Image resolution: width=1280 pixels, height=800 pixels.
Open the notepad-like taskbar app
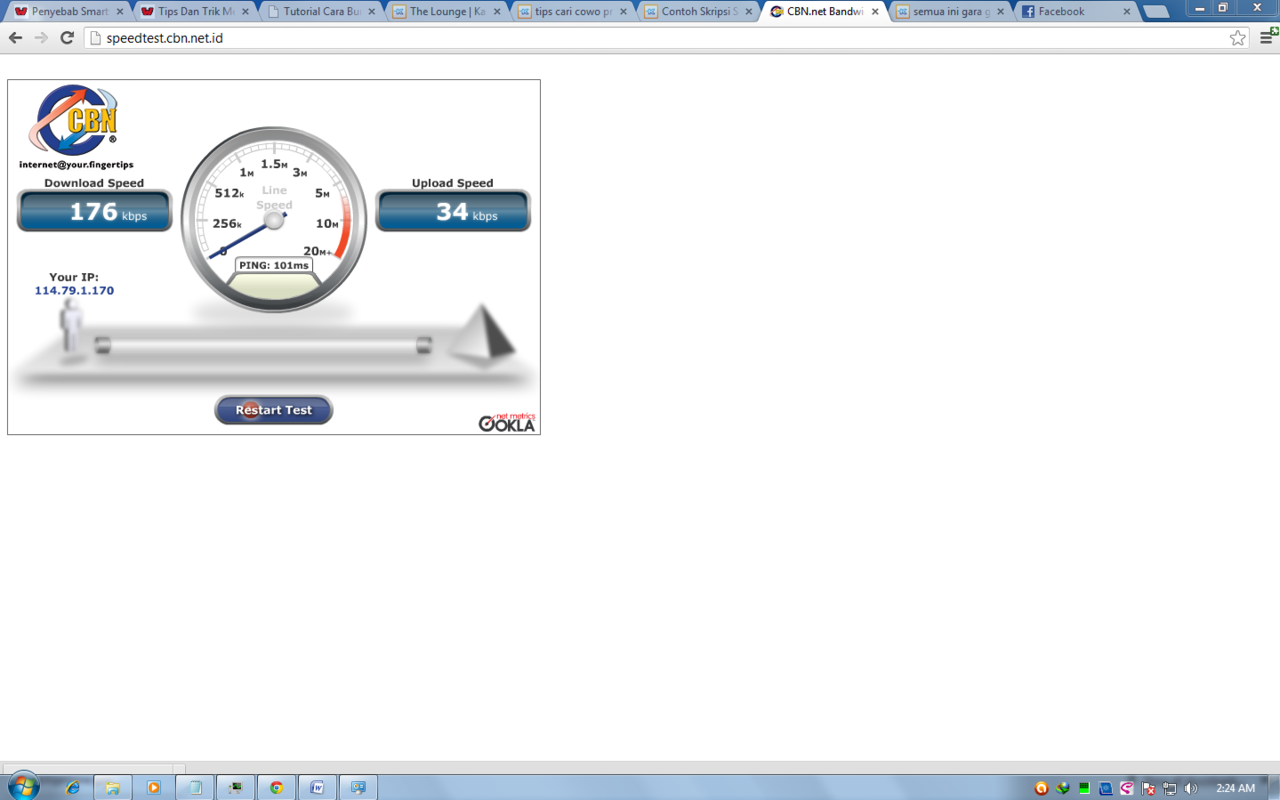(x=195, y=787)
